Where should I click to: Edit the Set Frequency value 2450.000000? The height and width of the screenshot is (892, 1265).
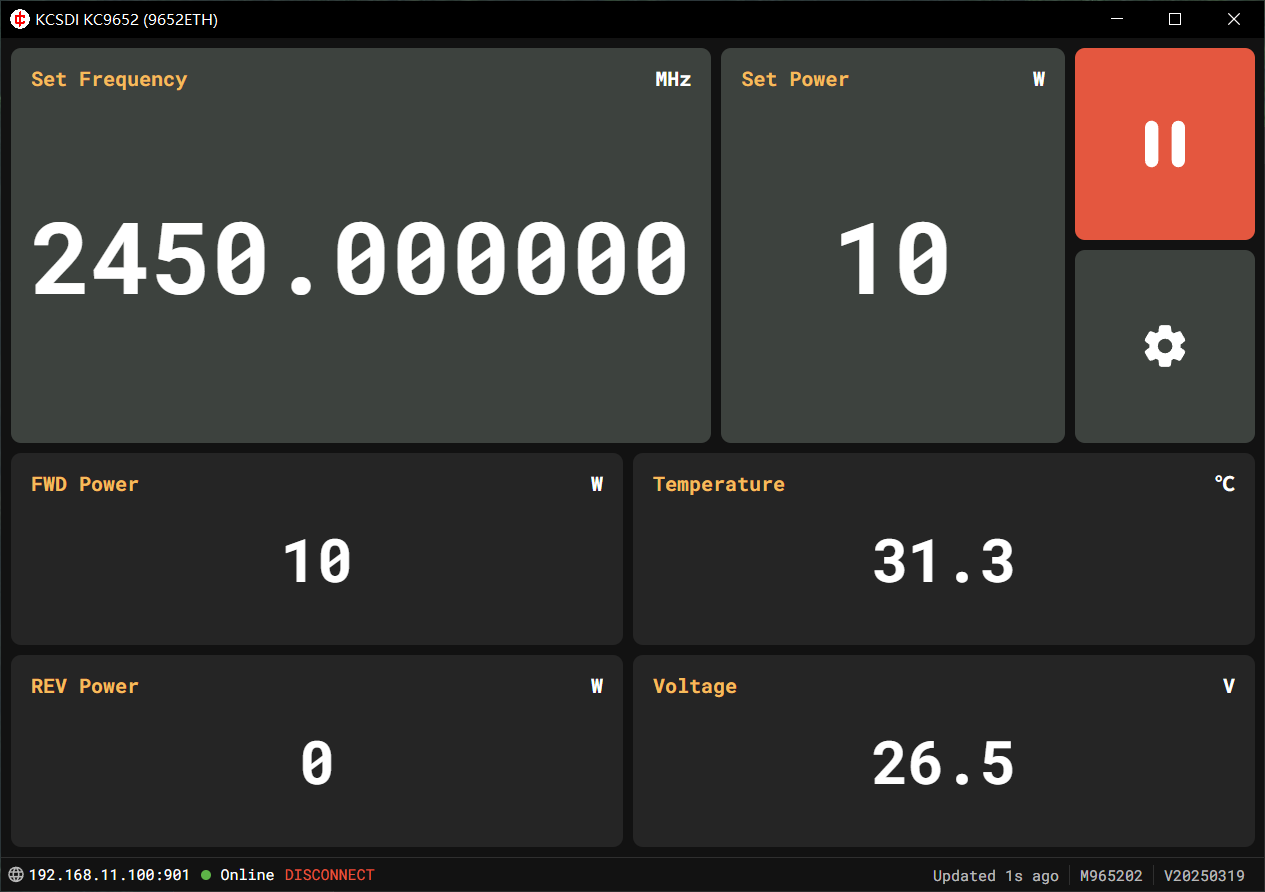coord(360,260)
